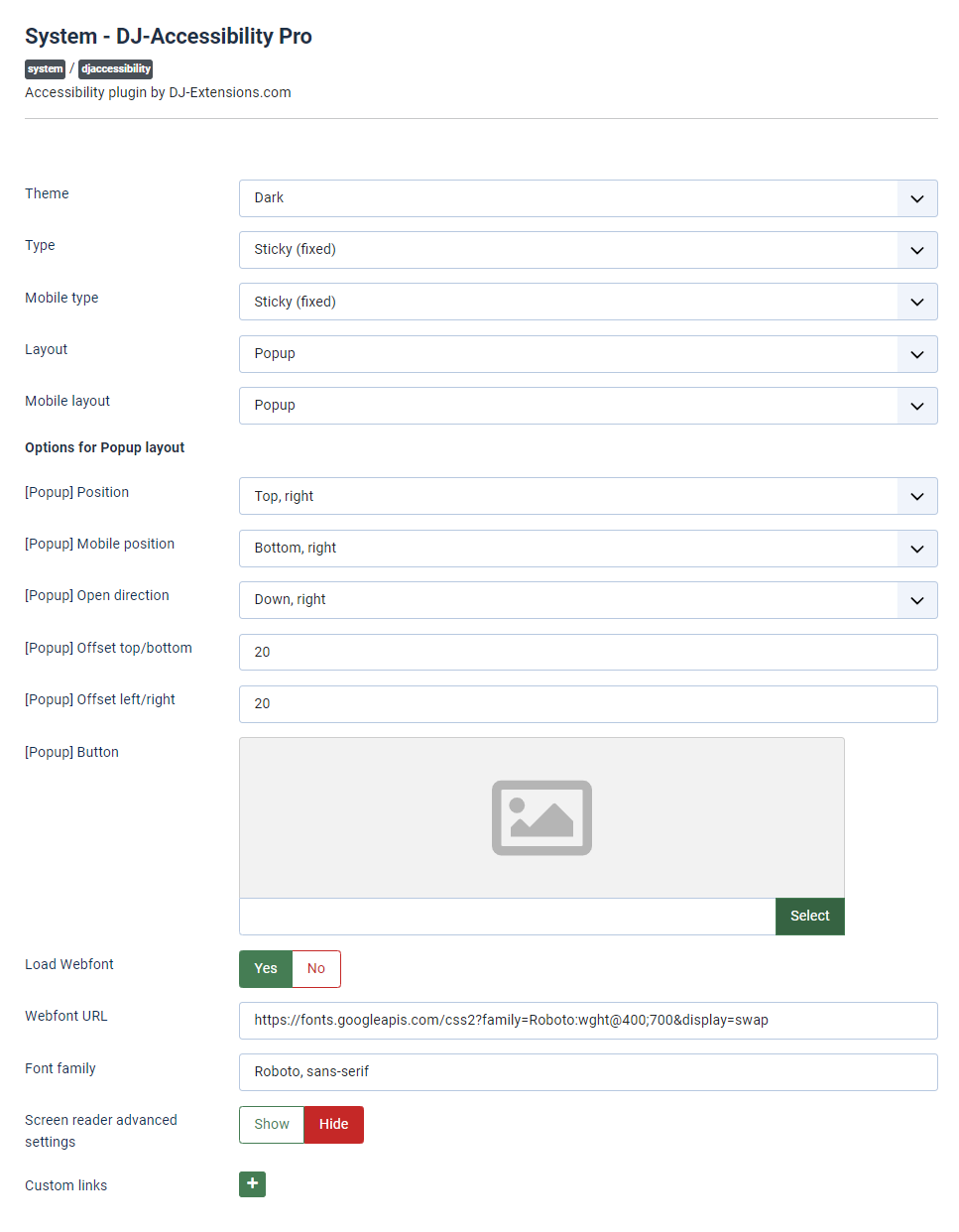Show screen reader advanced settings
The width and height of the screenshot is (959, 1232).
[272, 1125]
